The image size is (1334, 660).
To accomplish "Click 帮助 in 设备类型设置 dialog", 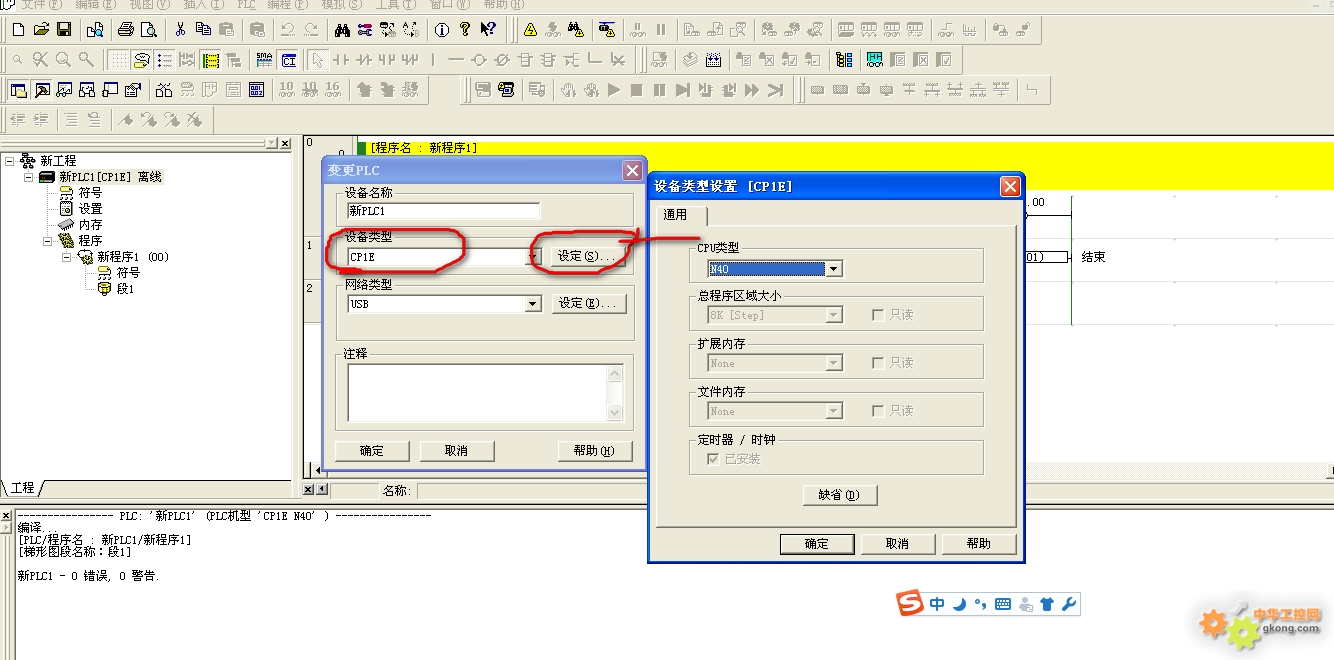I will click(x=979, y=544).
